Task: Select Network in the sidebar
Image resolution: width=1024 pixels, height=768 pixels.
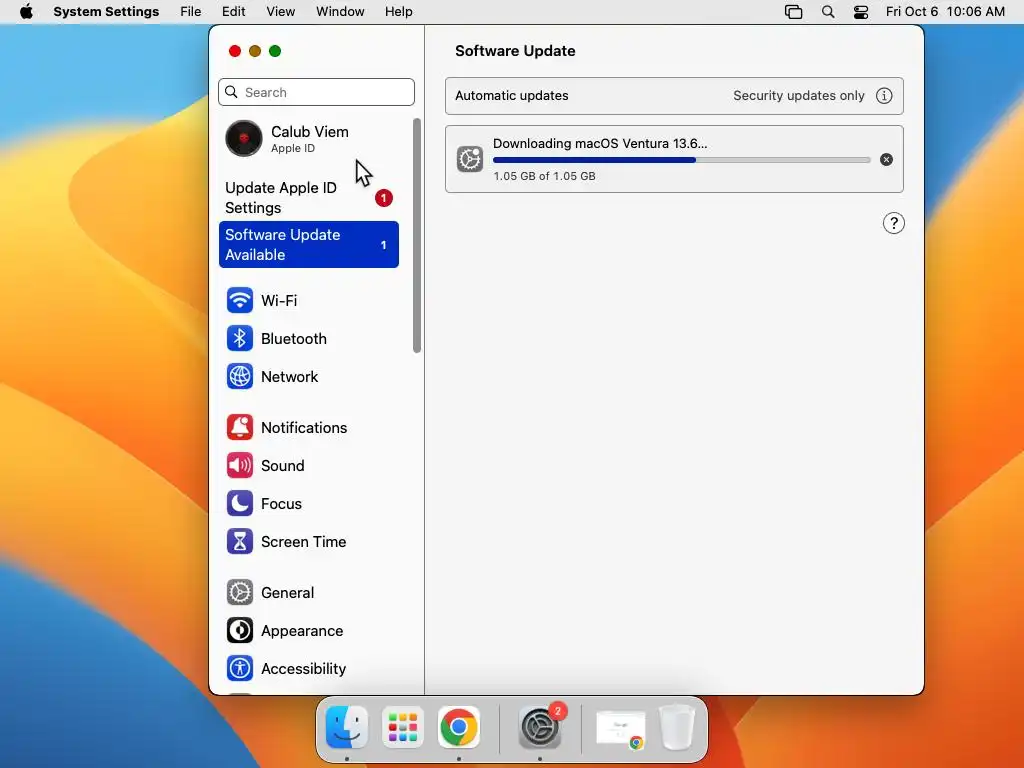Action: coord(308,377)
